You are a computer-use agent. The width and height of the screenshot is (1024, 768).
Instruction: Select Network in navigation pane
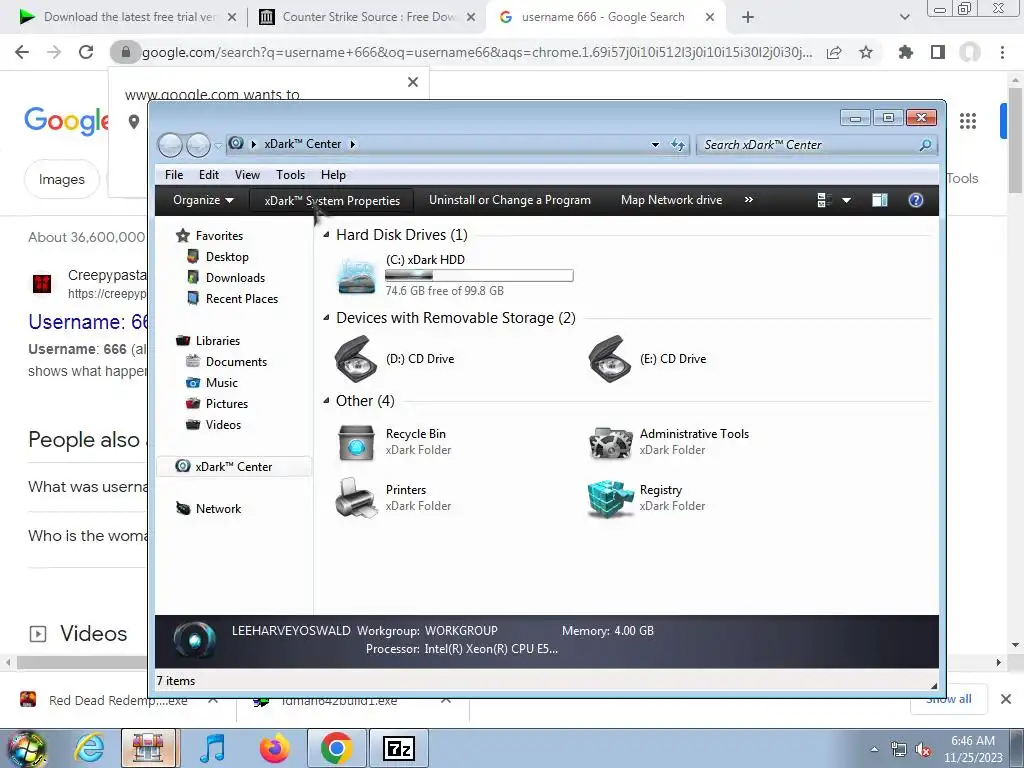pos(218,509)
